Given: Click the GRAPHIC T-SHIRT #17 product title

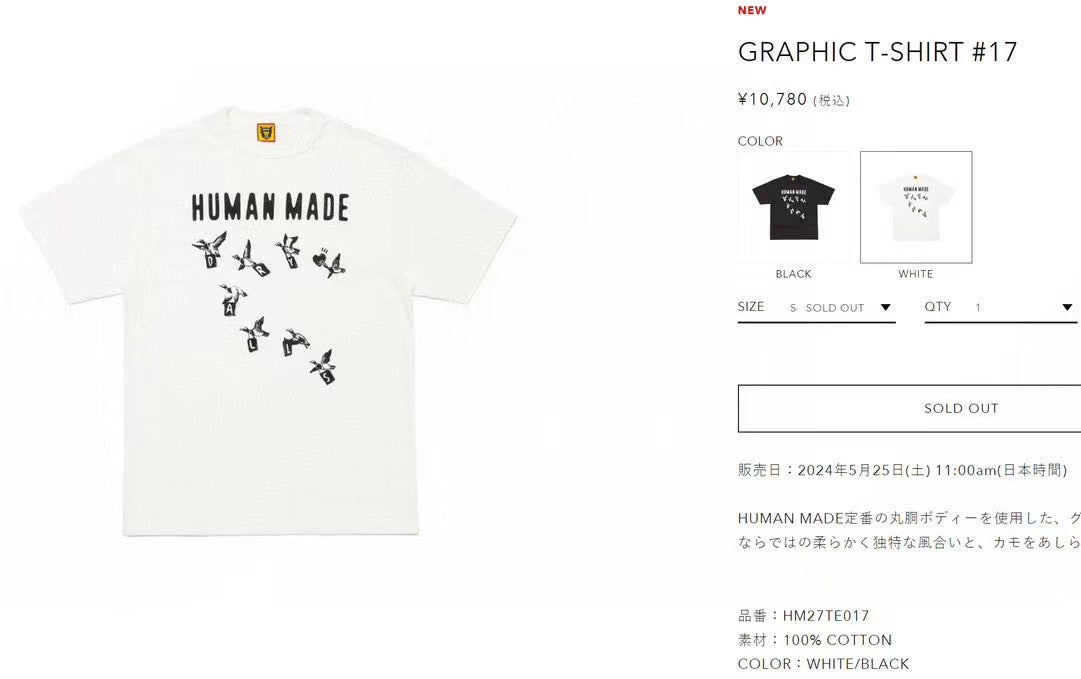Looking at the screenshot, I should [x=877, y=52].
